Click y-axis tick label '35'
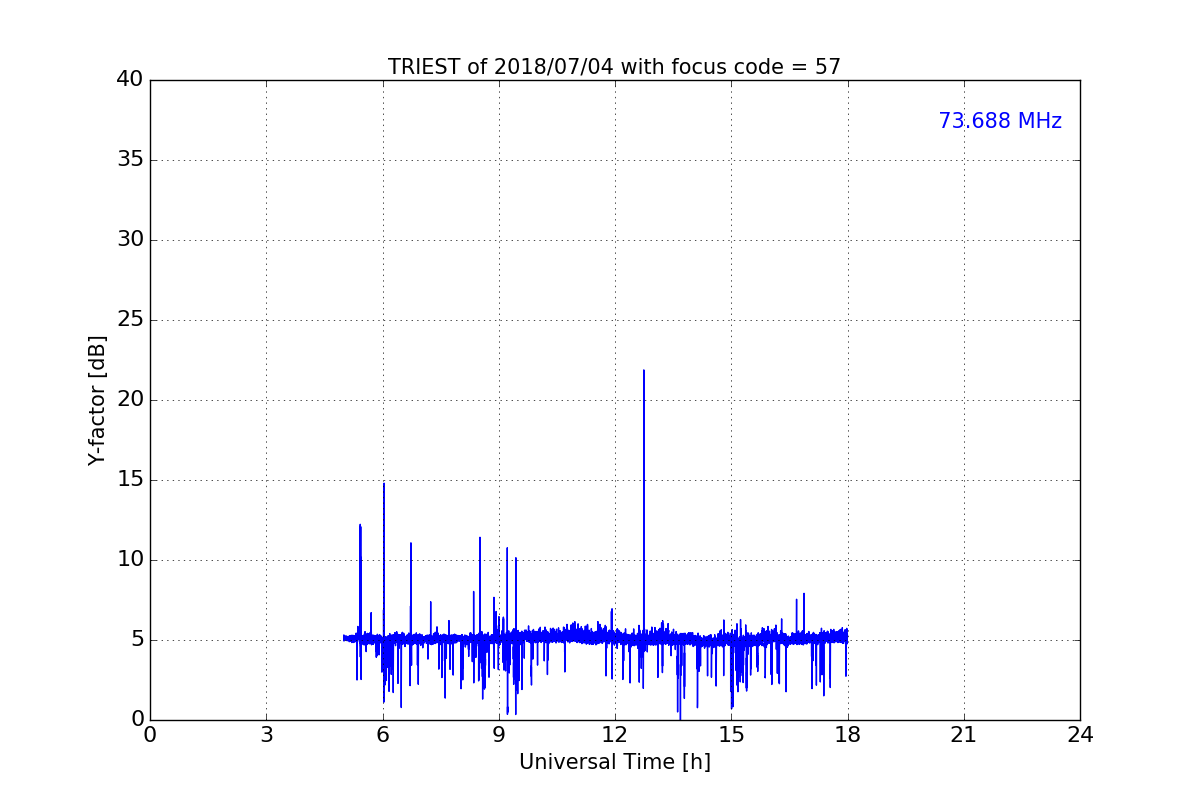Image resolution: width=1200 pixels, height=800 pixels. tap(130, 159)
